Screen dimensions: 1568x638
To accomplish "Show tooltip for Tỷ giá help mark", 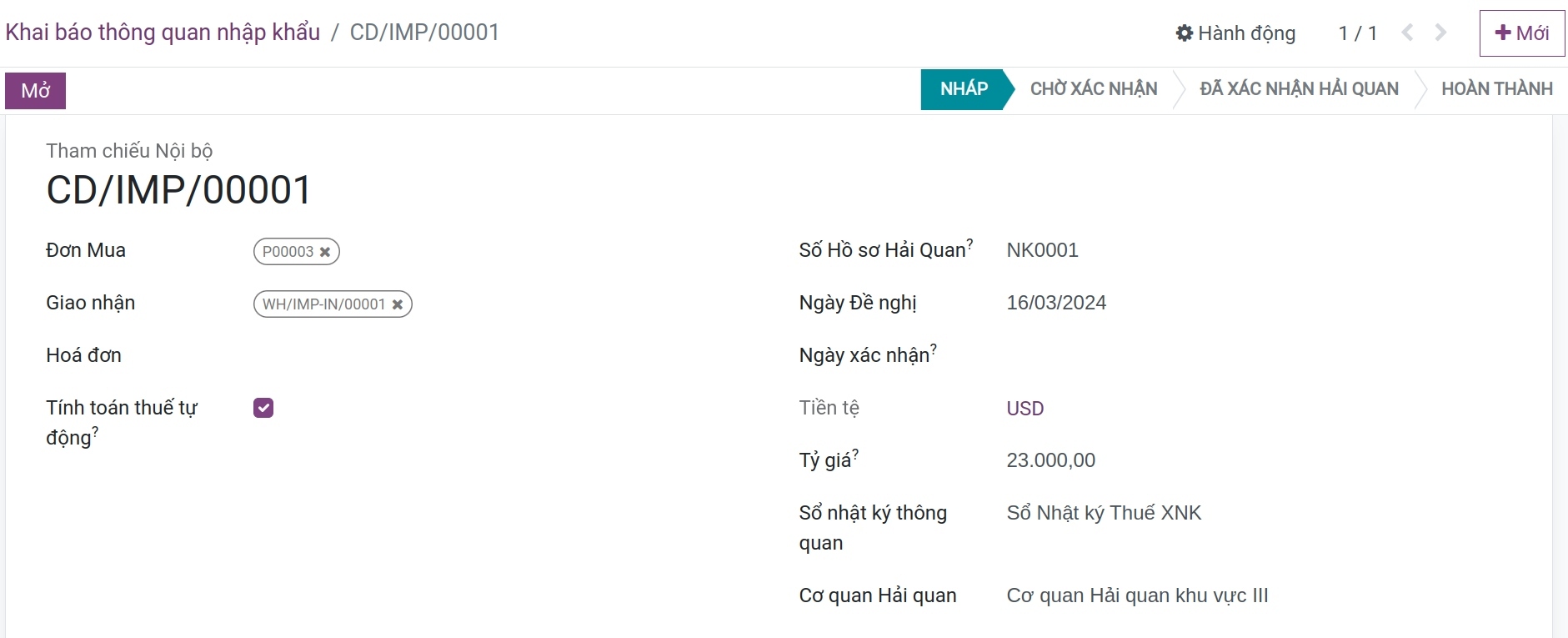I will click(x=855, y=455).
